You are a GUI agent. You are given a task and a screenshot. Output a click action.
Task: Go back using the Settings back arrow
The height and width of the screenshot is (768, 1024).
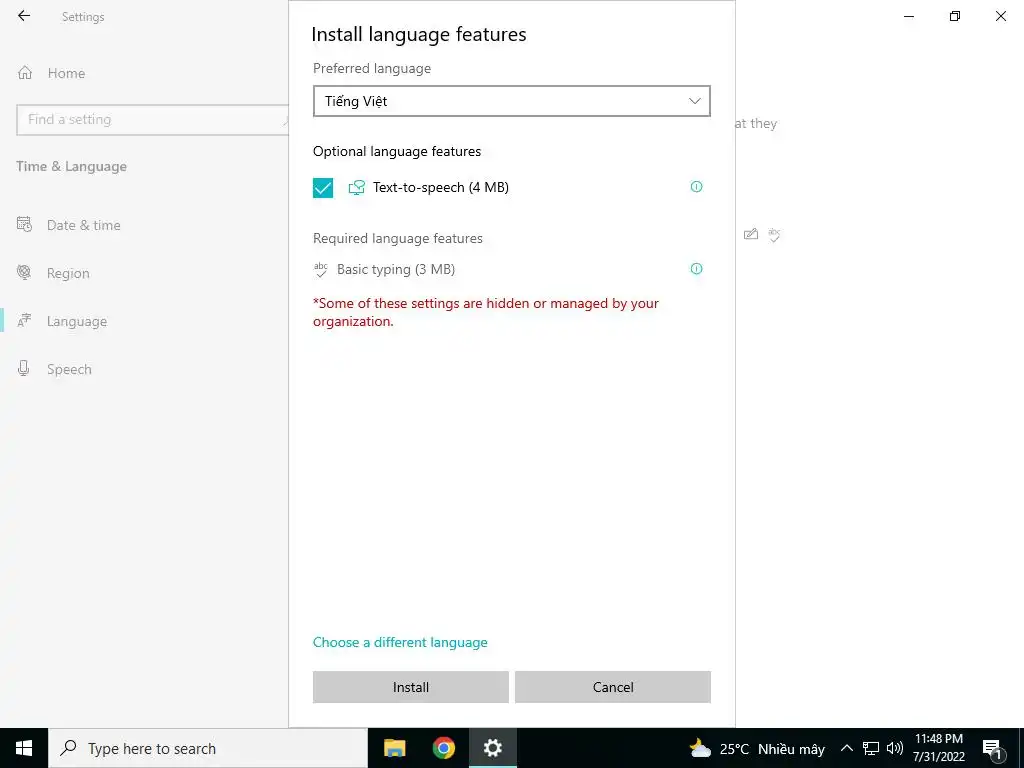24,16
